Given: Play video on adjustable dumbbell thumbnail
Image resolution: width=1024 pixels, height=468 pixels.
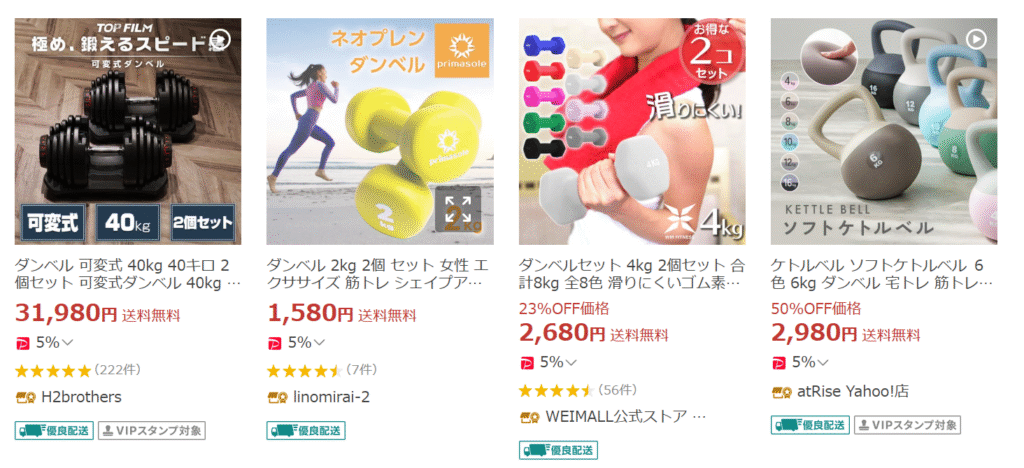Looking at the screenshot, I should pos(223,38).
